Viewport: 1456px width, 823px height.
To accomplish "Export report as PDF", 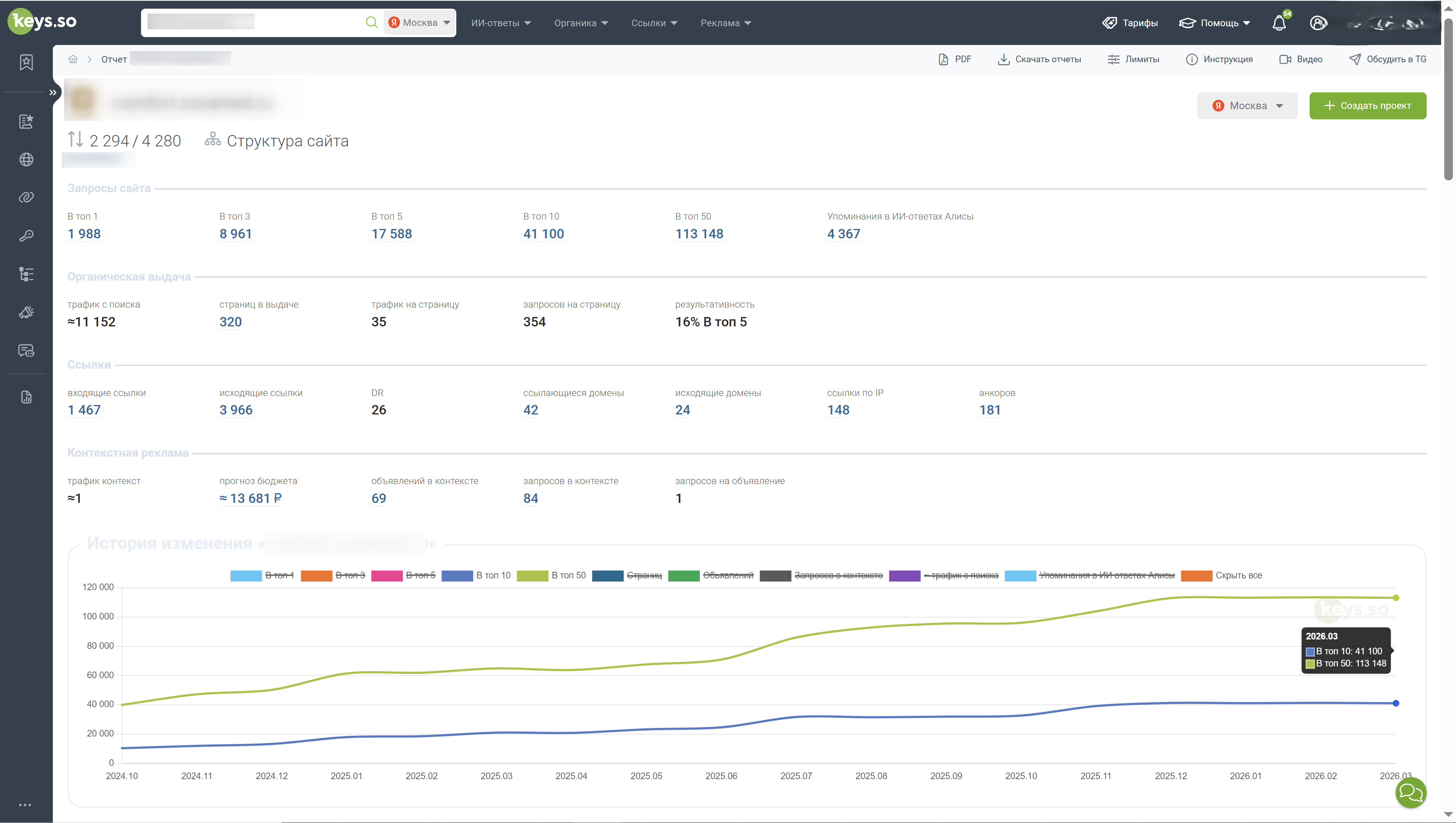I will 955,59.
